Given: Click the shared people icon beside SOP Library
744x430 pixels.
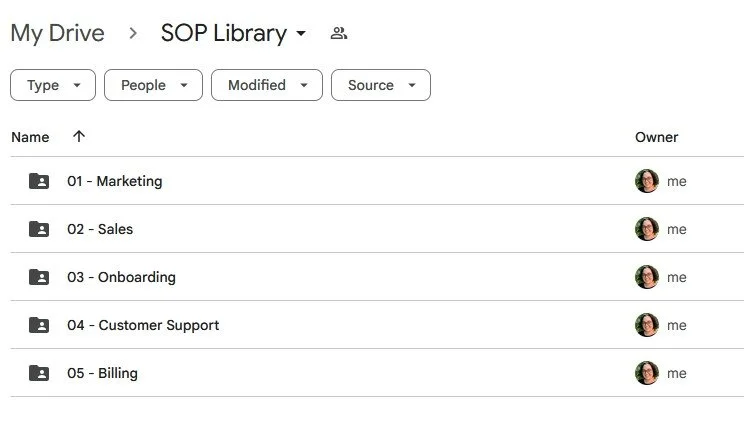Looking at the screenshot, I should pyautogui.click(x=339, y=33).
